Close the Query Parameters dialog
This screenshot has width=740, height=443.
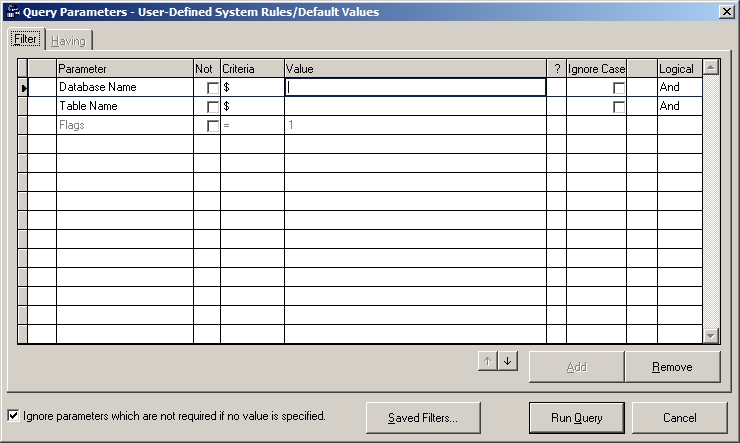tap(726, 11)
